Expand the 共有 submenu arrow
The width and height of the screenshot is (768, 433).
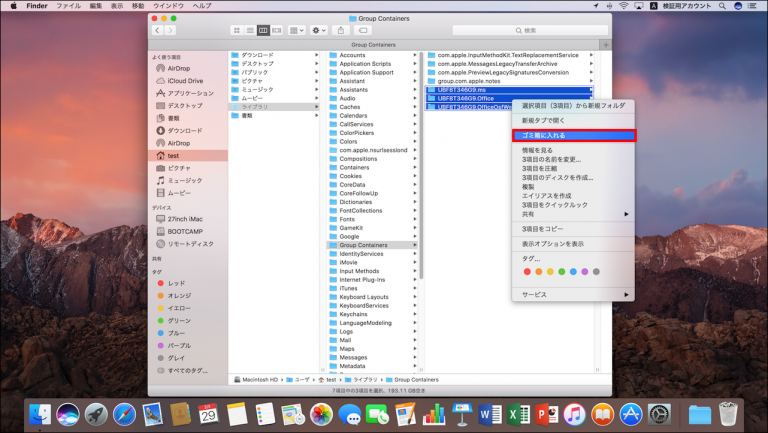click(626, 214)
